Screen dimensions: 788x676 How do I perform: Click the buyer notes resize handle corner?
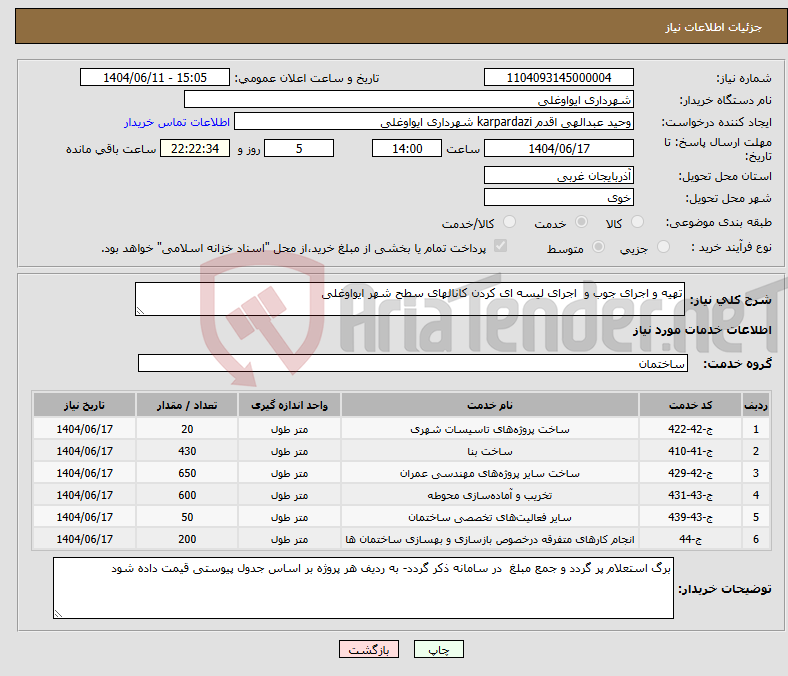(x=58, y=614)
